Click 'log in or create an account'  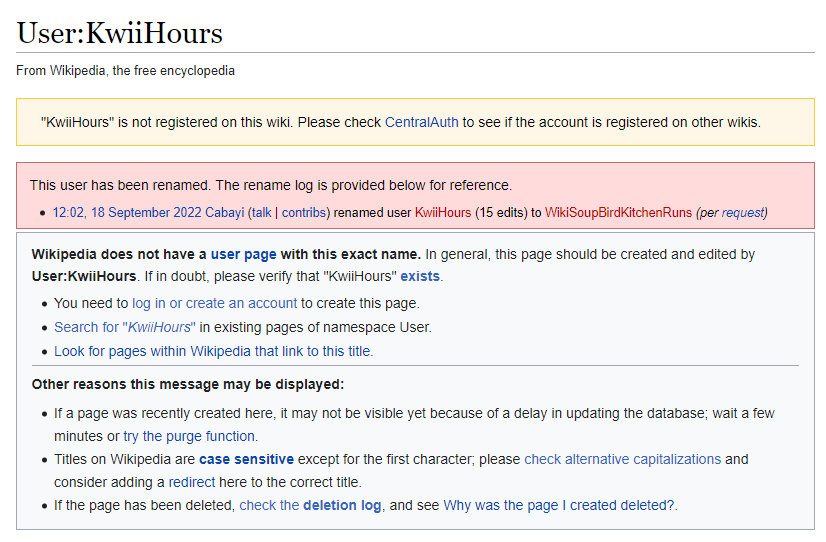pyautogui.click(x=214, y=303)
